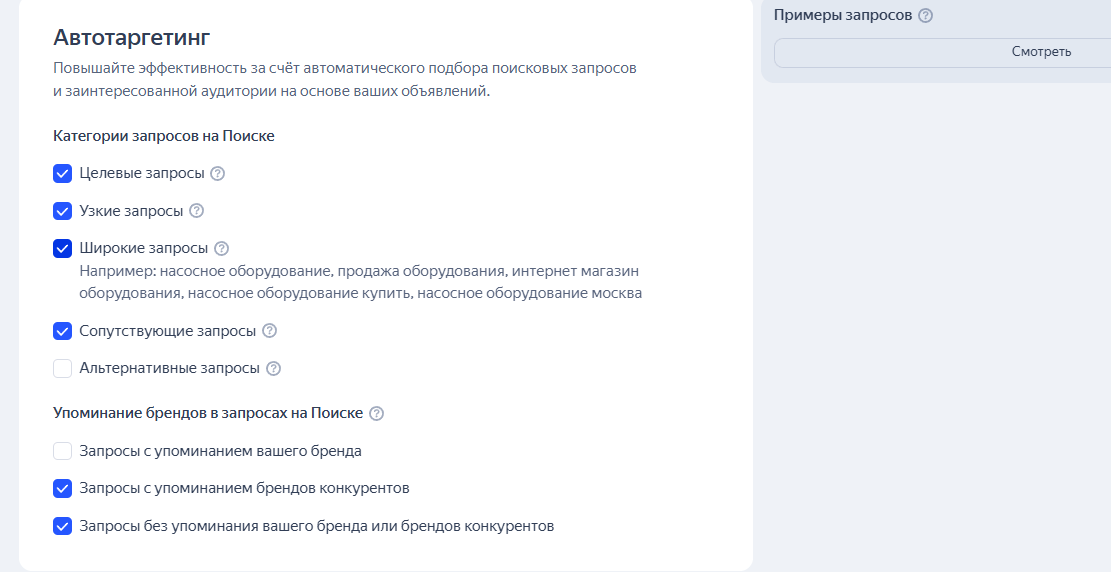Enable the Альтернативные запросы checkbox
The image size is (1111, 572).
pyautogui.click(x=63, y=368)
